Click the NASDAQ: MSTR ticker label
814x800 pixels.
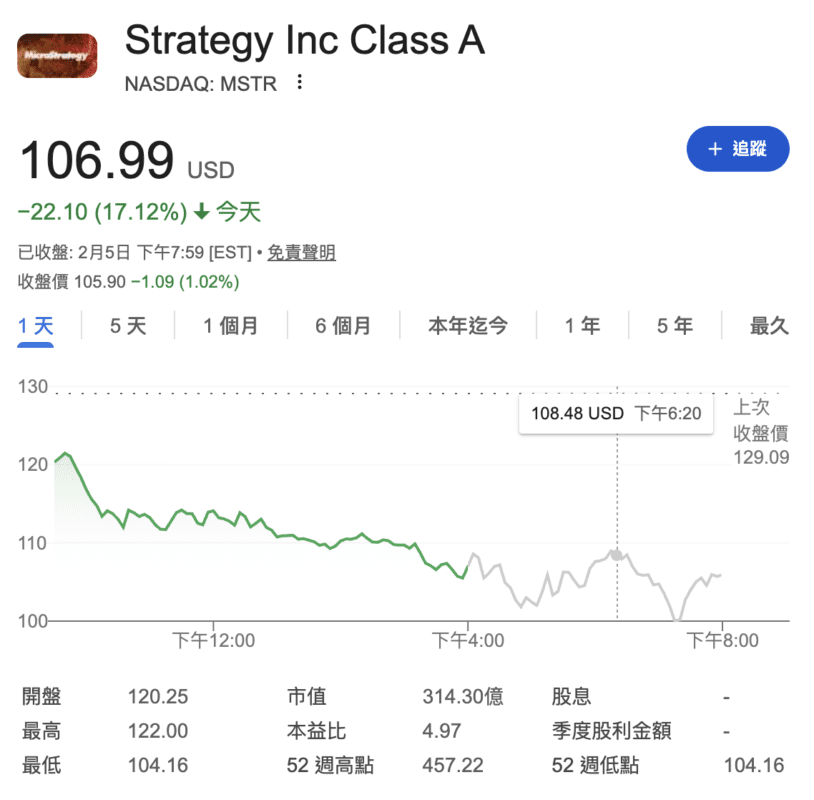199,84
